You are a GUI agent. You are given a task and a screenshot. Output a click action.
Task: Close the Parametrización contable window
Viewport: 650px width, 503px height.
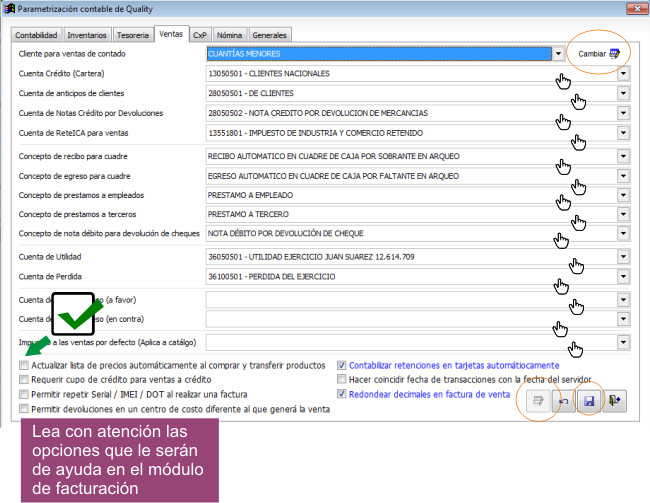point(637,8)
